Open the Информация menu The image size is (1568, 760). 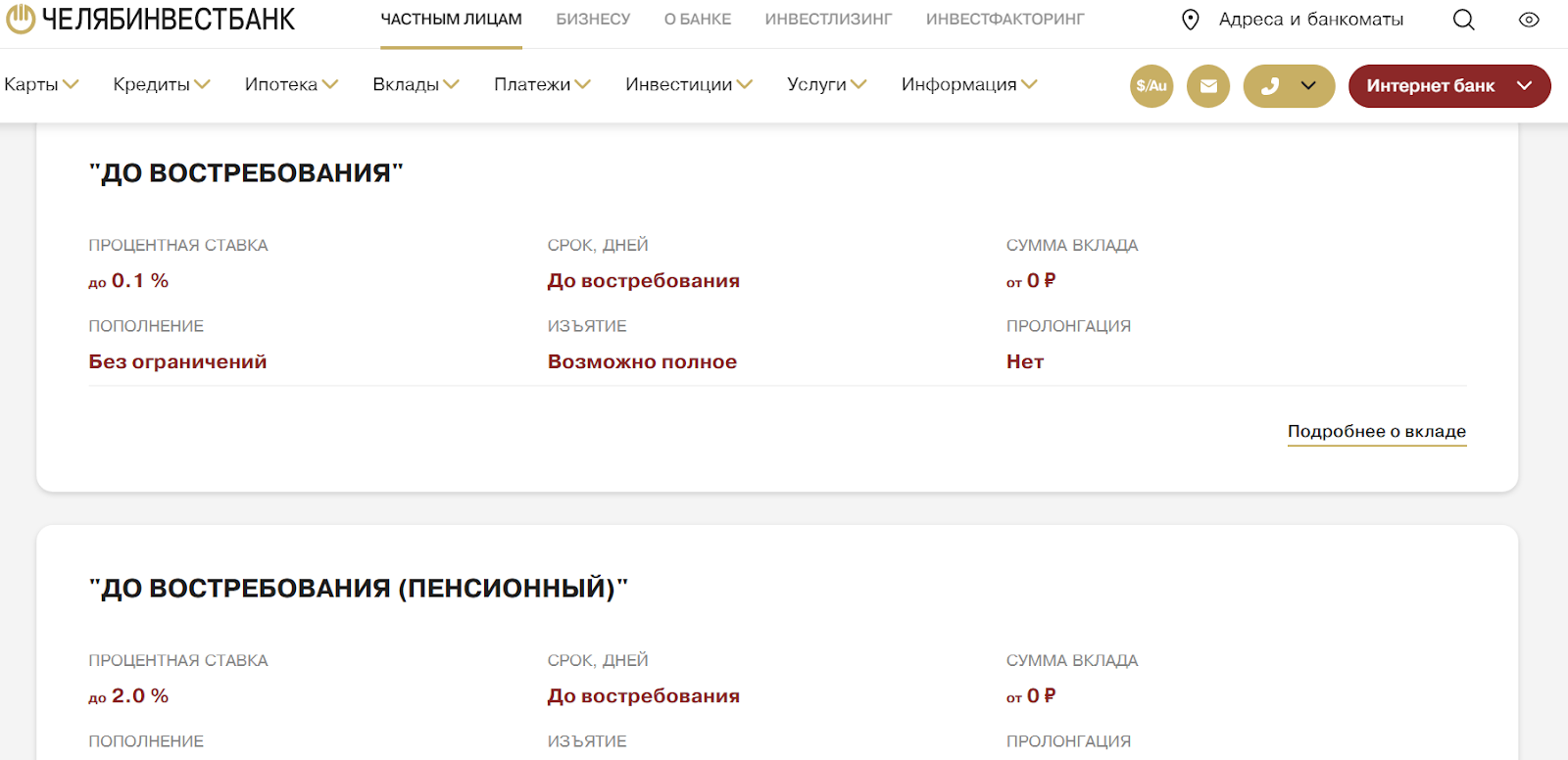pyautogui.click(x=968, y=84)
